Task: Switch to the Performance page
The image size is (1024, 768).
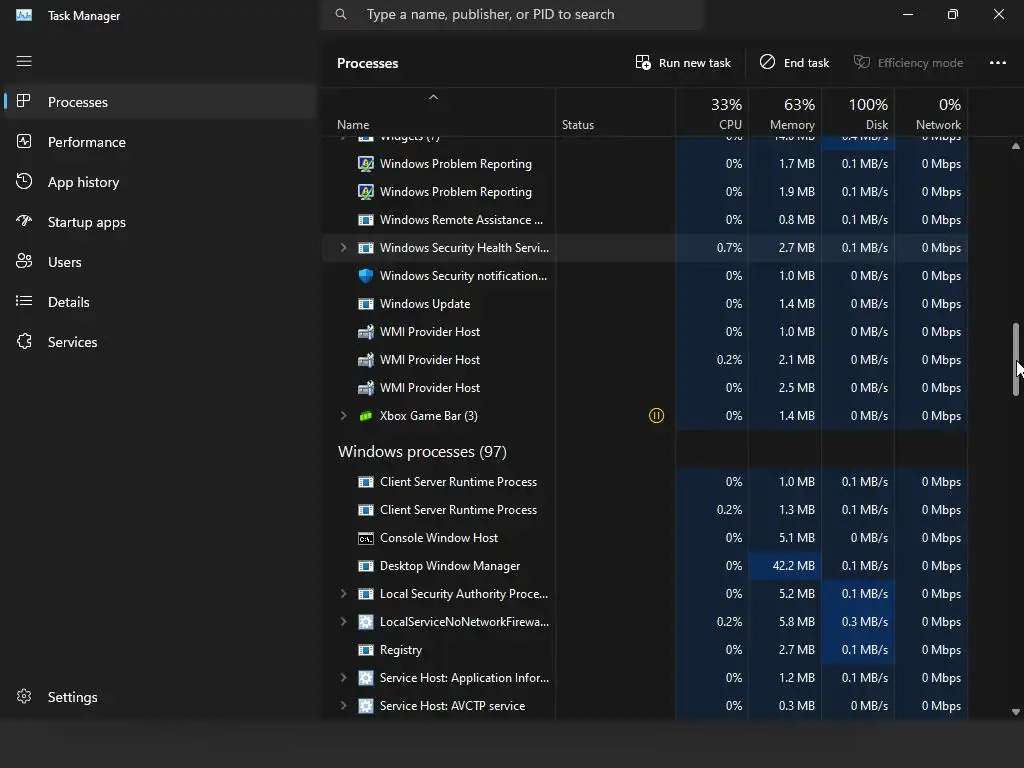Action: click(x=160, y=142)
